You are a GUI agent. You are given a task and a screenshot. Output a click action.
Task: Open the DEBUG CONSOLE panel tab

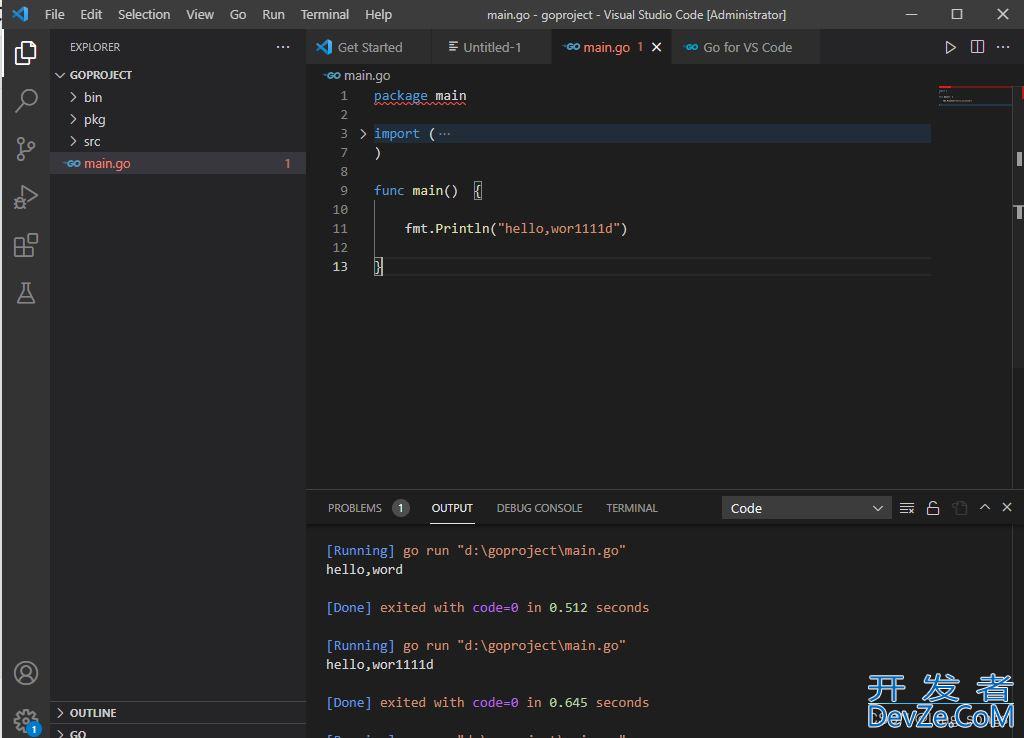tap(539, 508)
